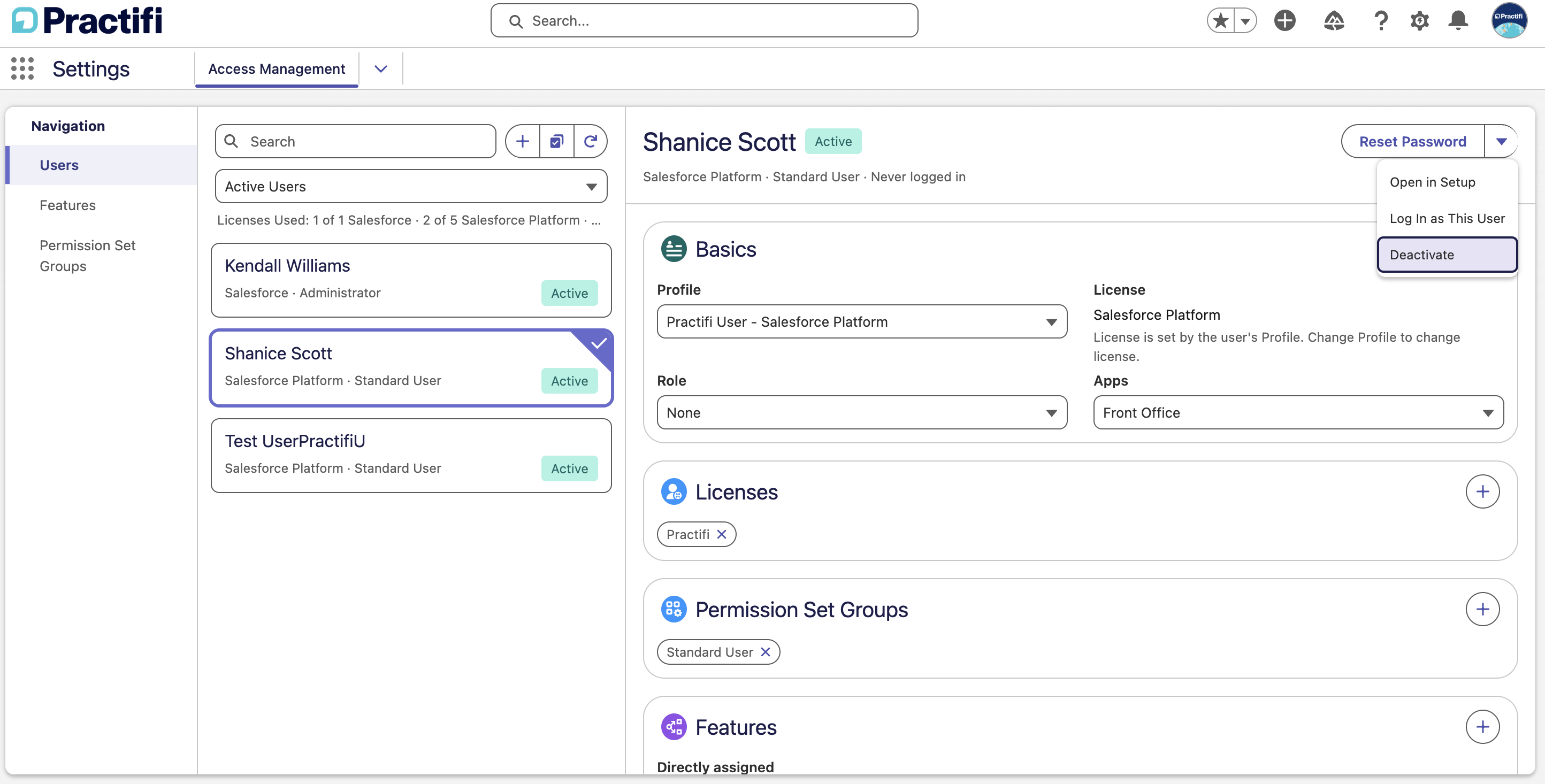Click the Never logged in subtitle text
1545x784 pixels.
tap(918, 177)
